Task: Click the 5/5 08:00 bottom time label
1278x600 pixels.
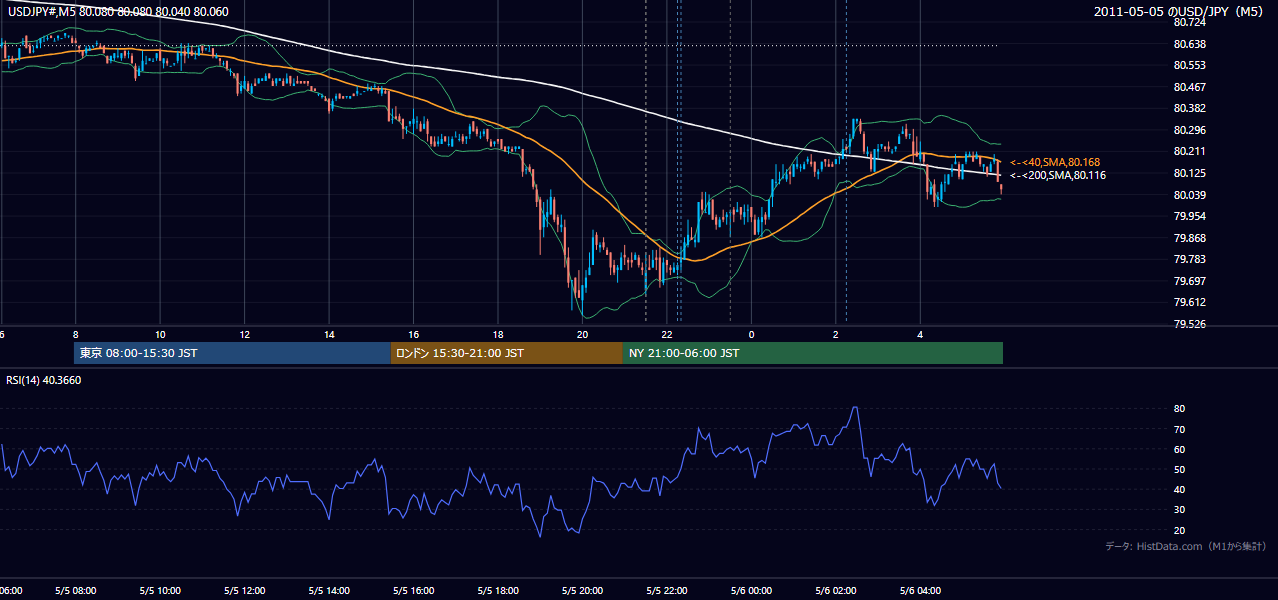Action: (75, 590)
